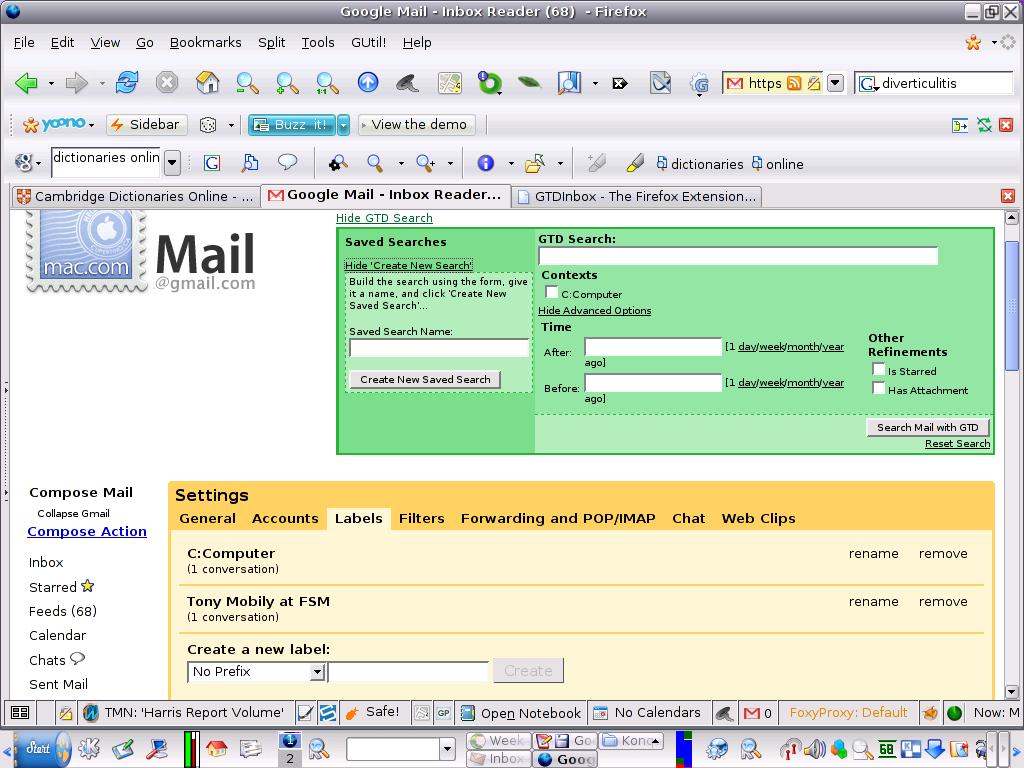Click the speech bubble icon in the Google toolbar
This screenshot has width=1024, height=768.
click(287, 162)
